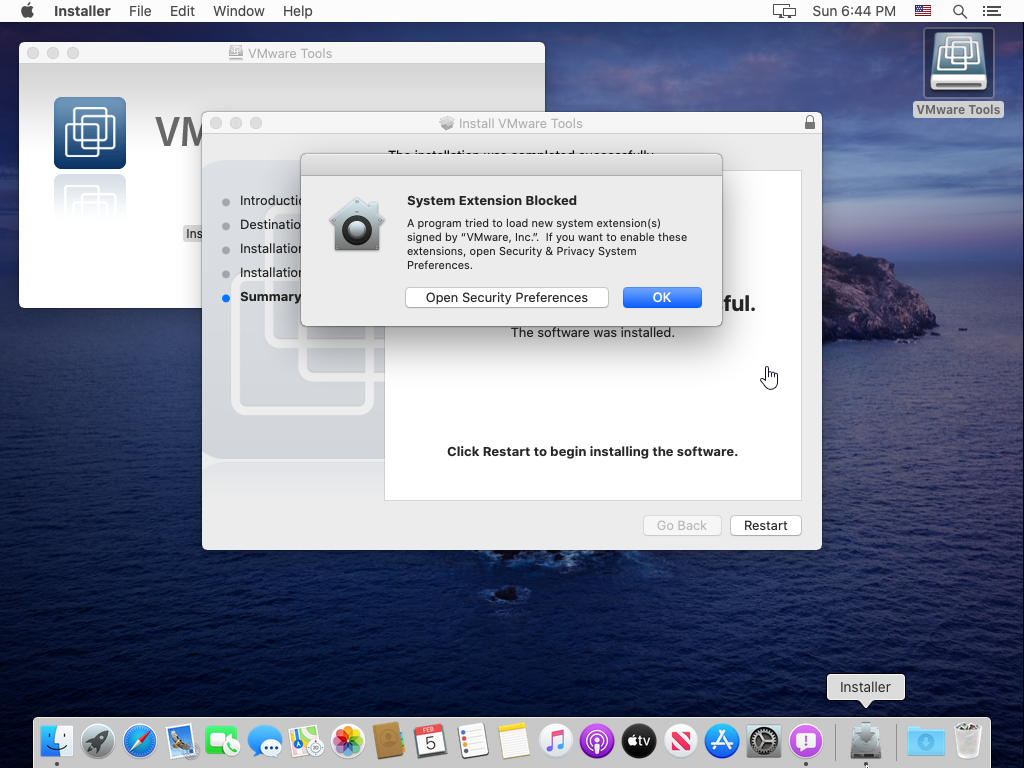Click the Installer icon in the Dock
This screenshot has width=1024, height=768.
865,741
